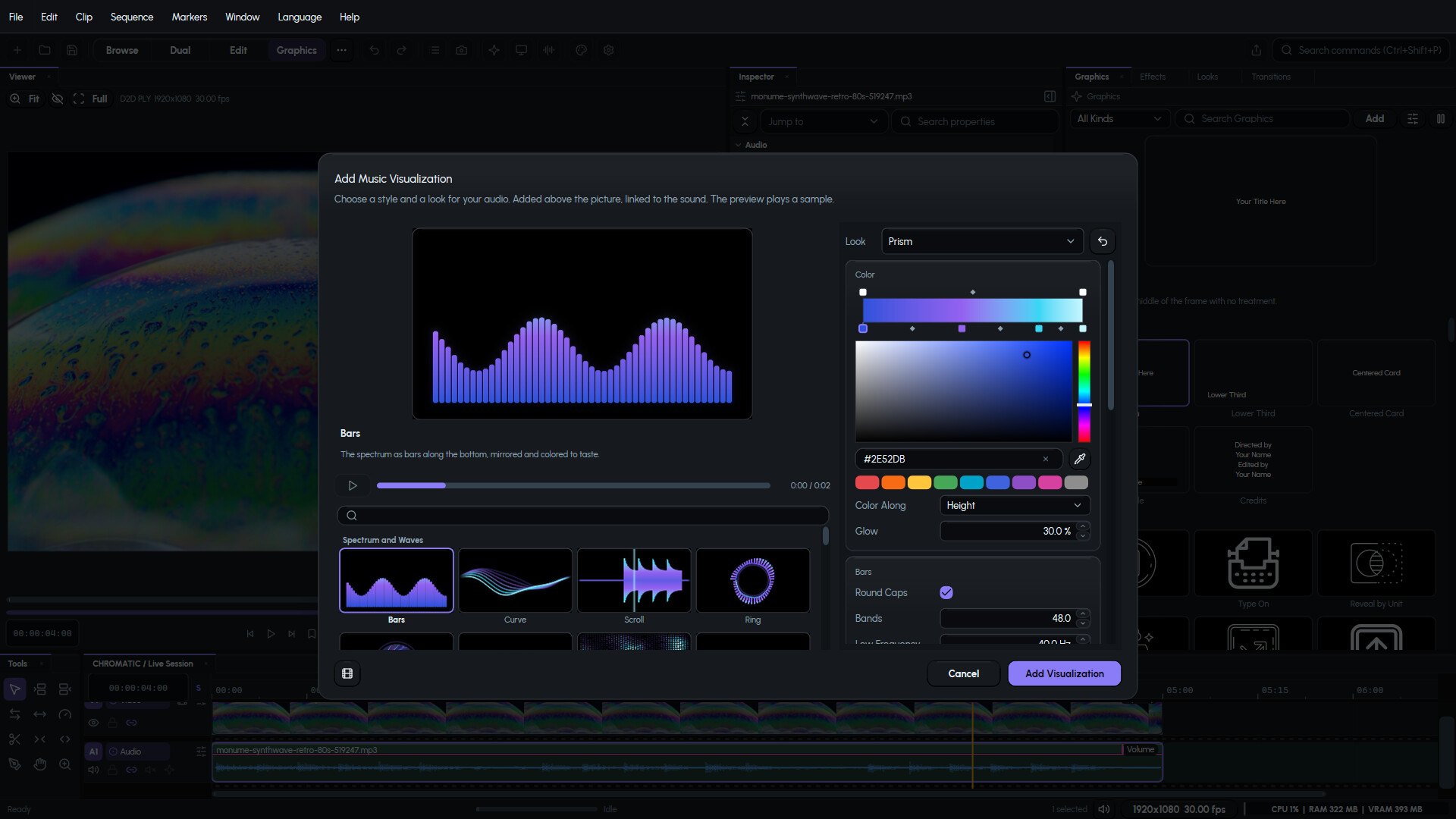
Task: Toggle the Round Caps checkbox
Action: click(x=946, y=592)
